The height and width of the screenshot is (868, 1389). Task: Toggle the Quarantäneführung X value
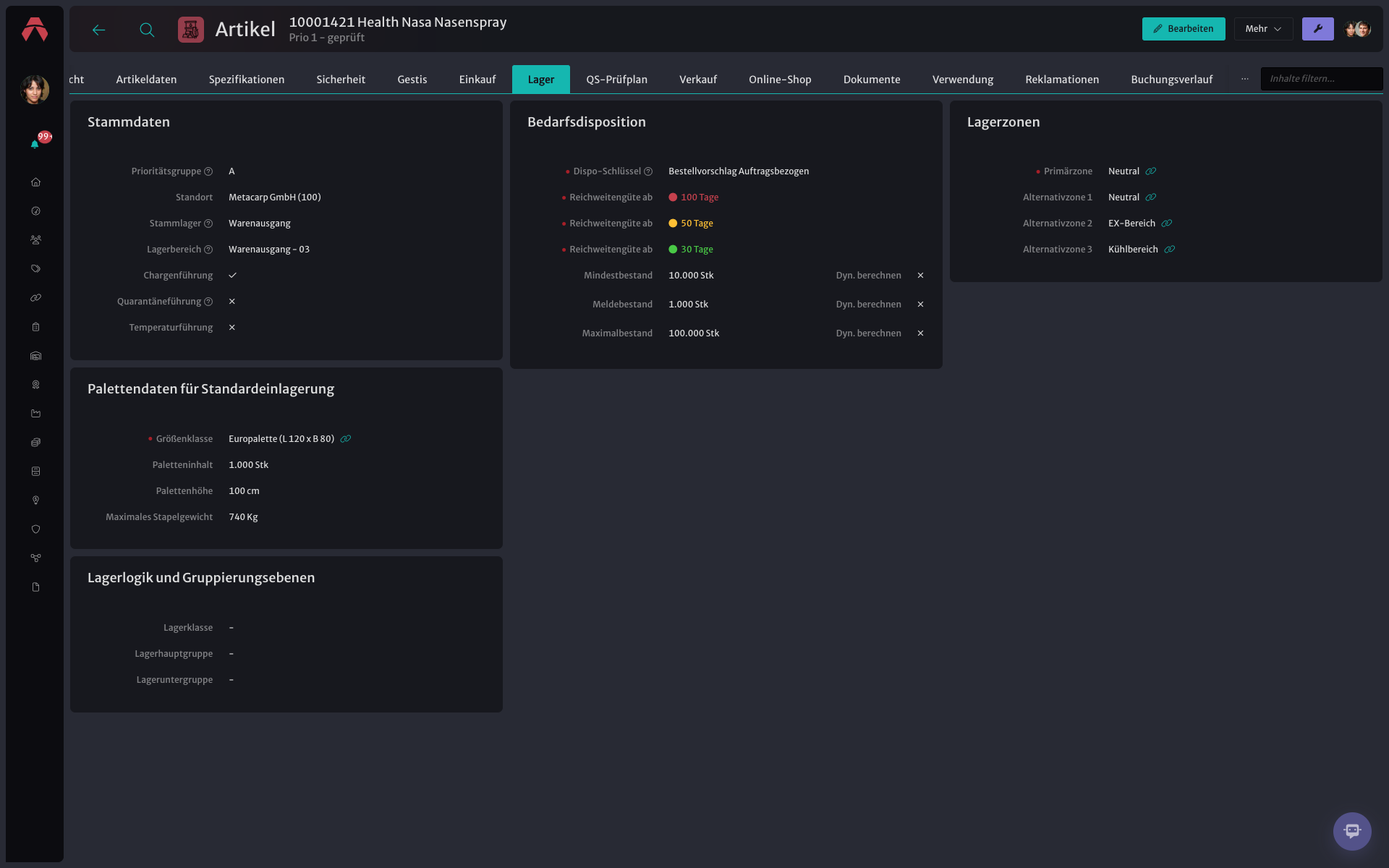pos(232,302)
